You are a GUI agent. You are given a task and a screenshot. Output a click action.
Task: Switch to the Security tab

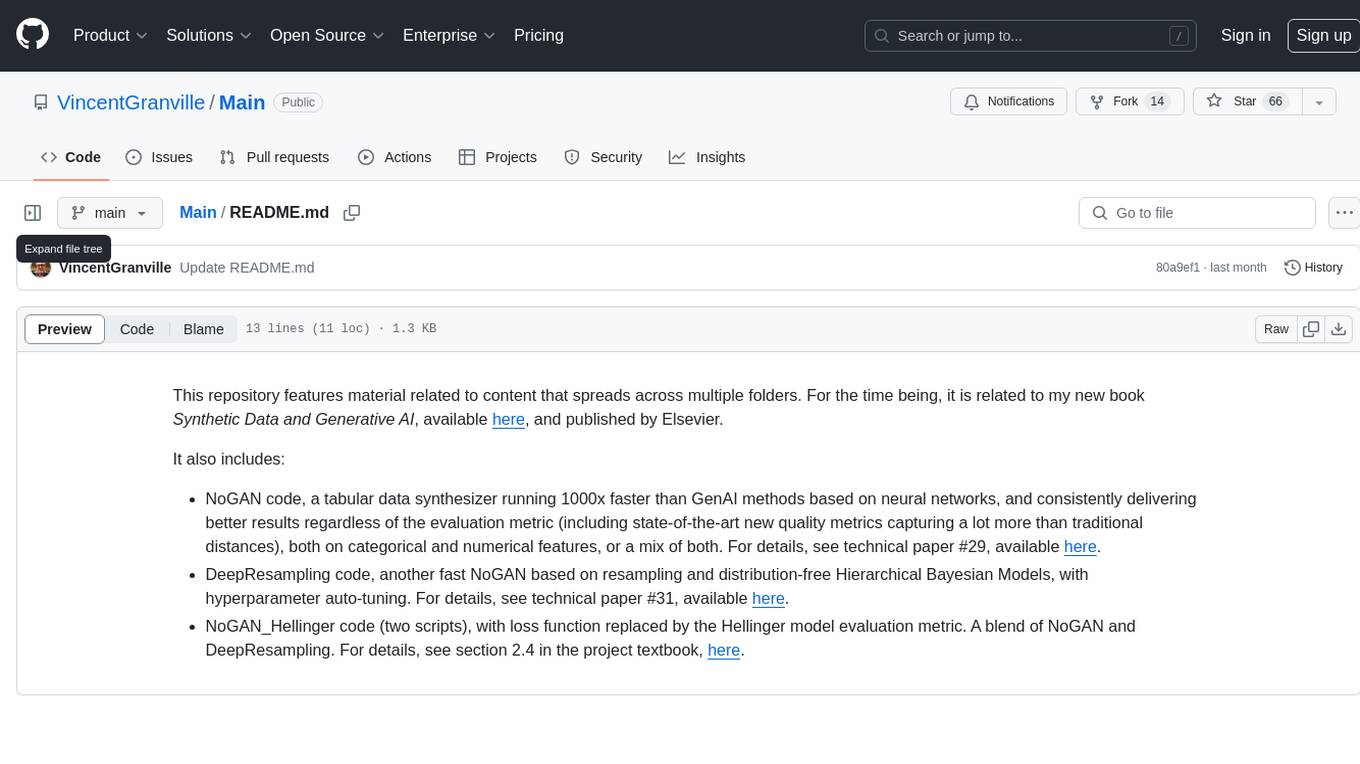click(603, 157)
